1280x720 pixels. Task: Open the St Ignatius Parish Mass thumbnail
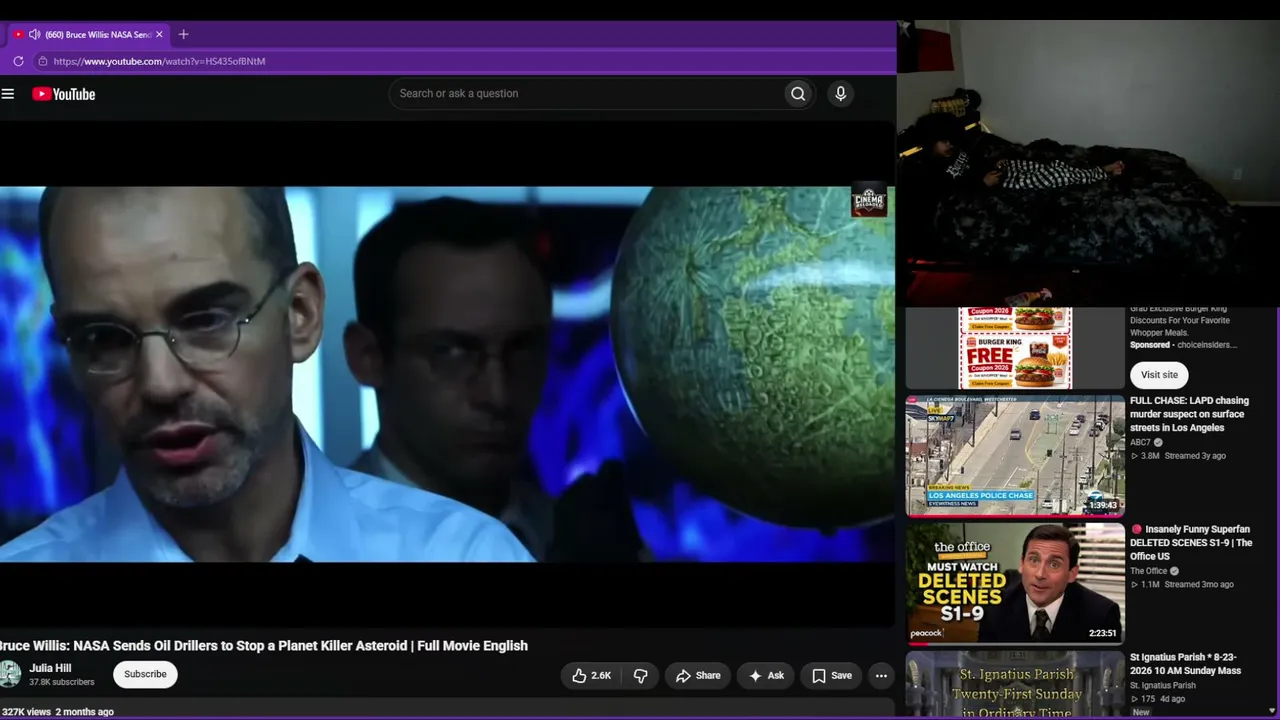(1015, 685)
